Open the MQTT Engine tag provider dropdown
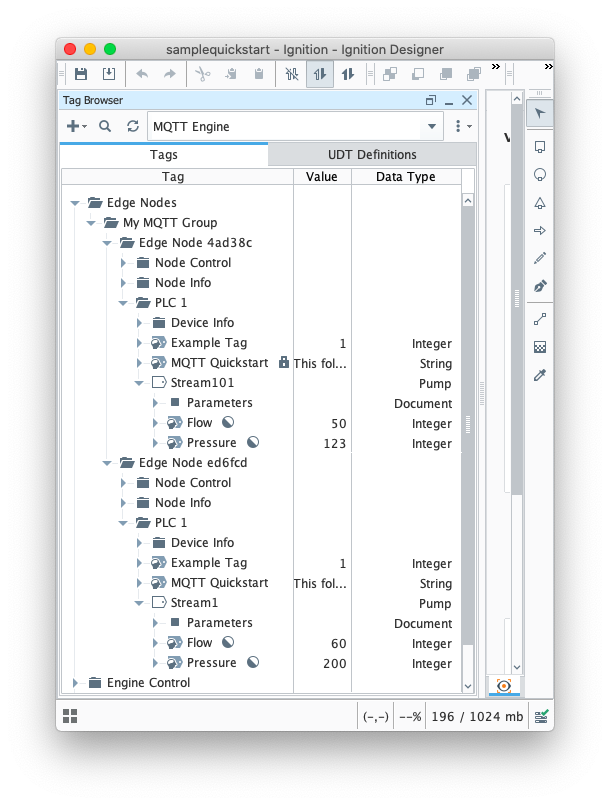The image size is (610, 805). pos(432,126)
